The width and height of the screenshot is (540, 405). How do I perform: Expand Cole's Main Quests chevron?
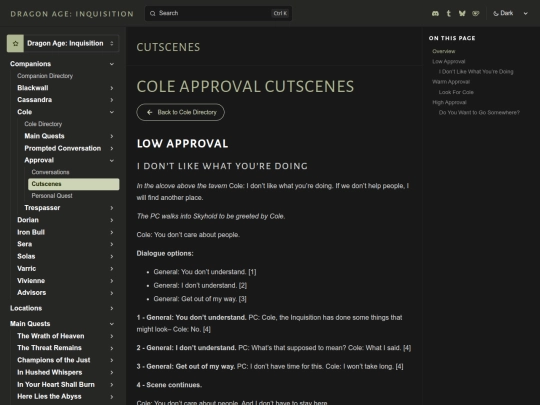click(x=112, y=136)
